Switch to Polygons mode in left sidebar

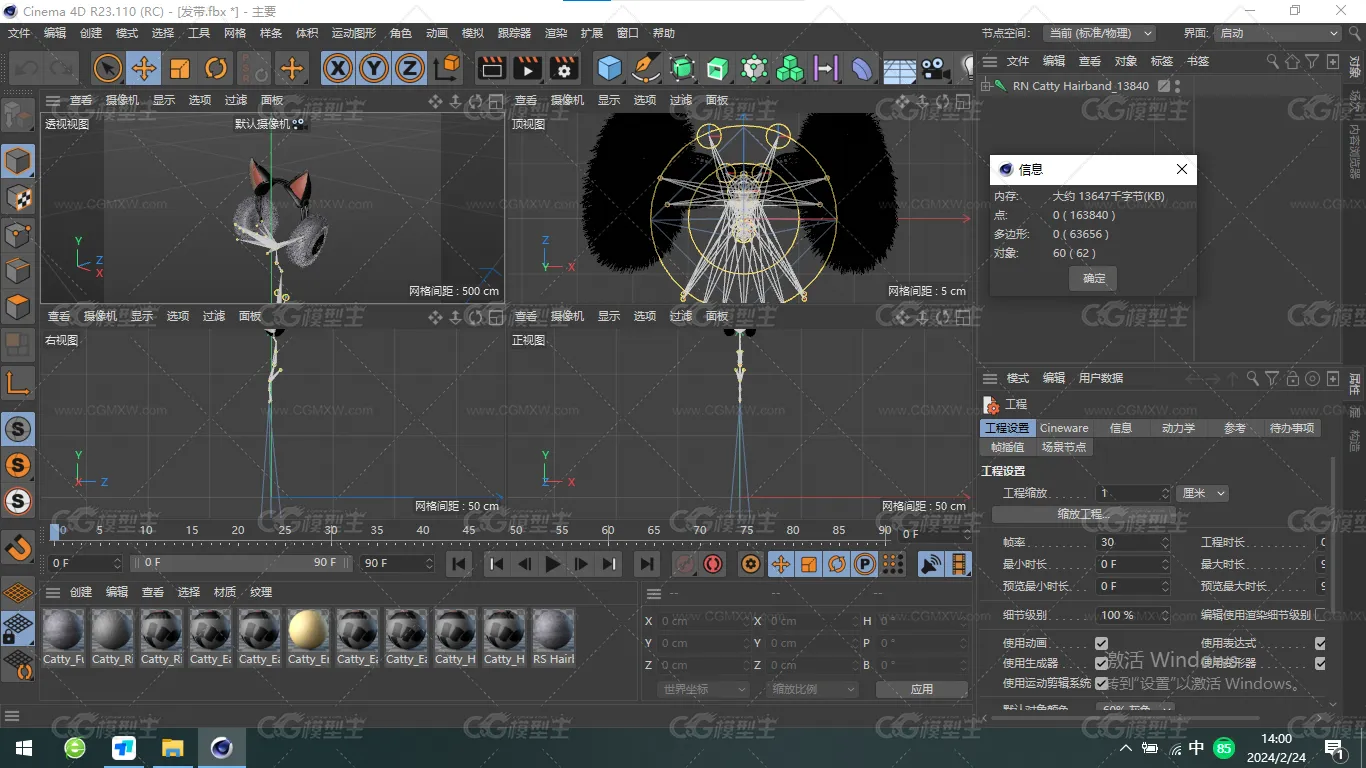point(18,307)
